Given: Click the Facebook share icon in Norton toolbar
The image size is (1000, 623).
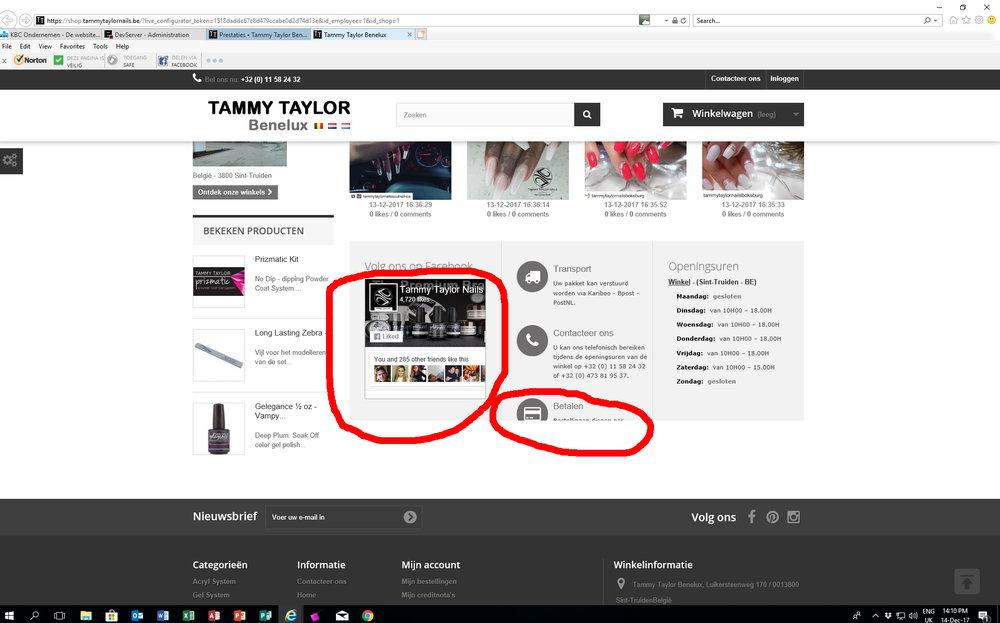Looking at the screenshot, I should 163,61.
